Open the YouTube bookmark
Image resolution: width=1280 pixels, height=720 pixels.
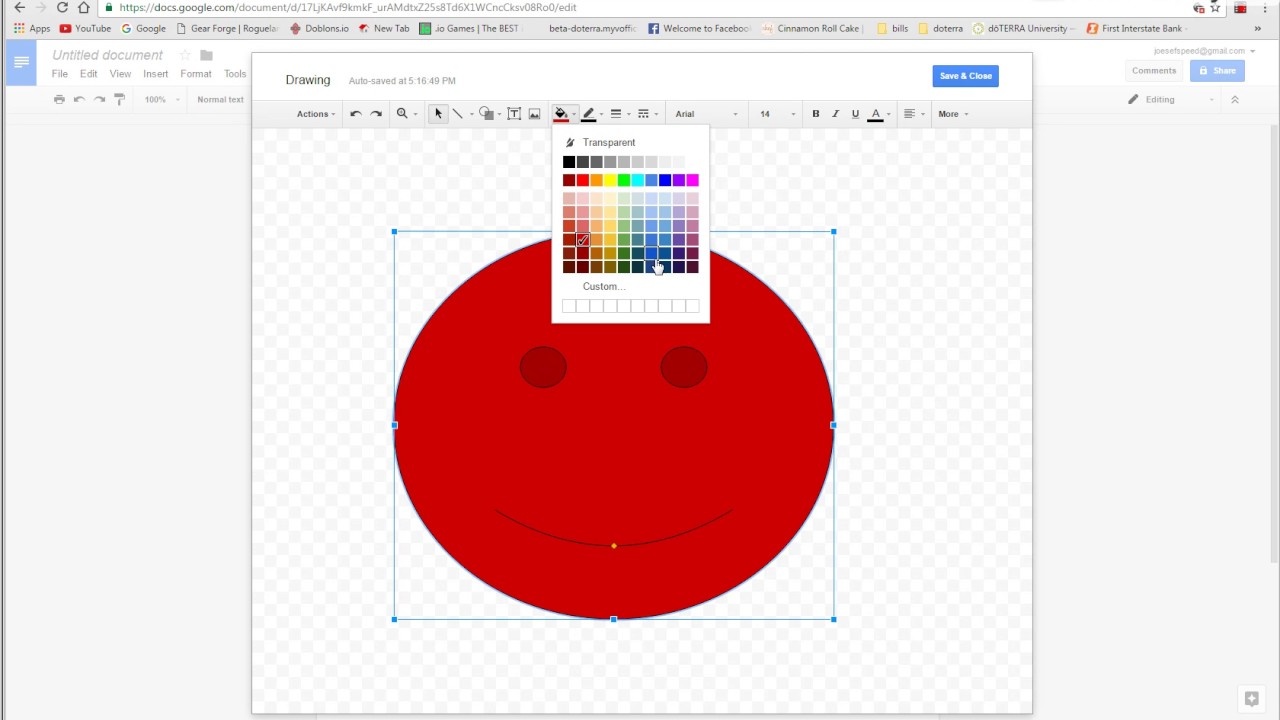click(85, 29)
